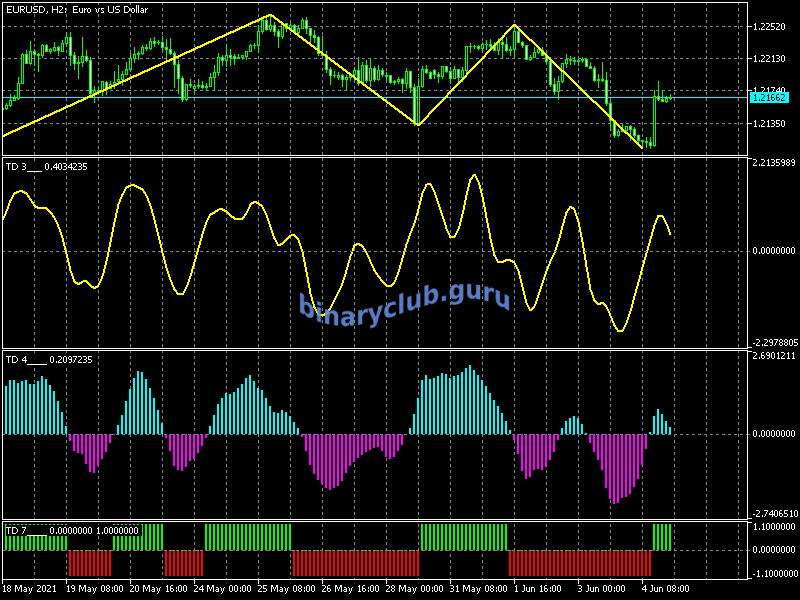Click the last green bar block in TD 7
The height and width of the screenshot is (600, 800).
(x=663, y=537)
